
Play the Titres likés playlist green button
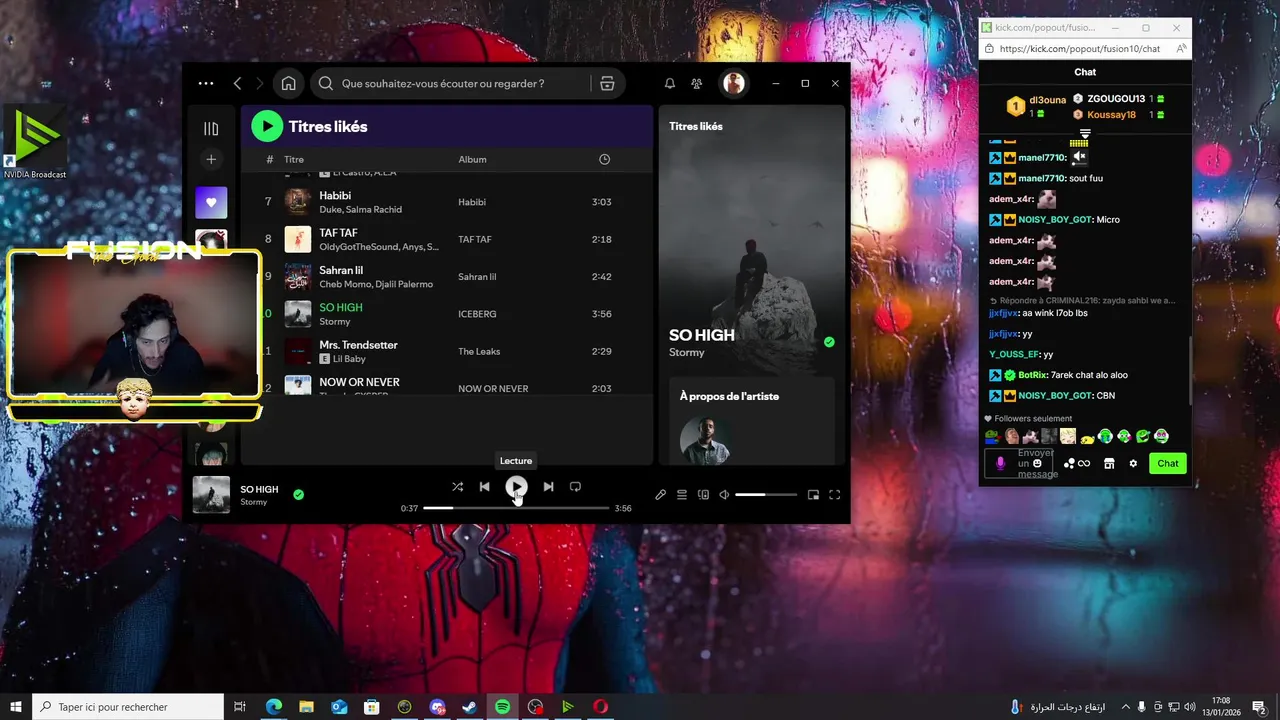click(x=267, y=126)
